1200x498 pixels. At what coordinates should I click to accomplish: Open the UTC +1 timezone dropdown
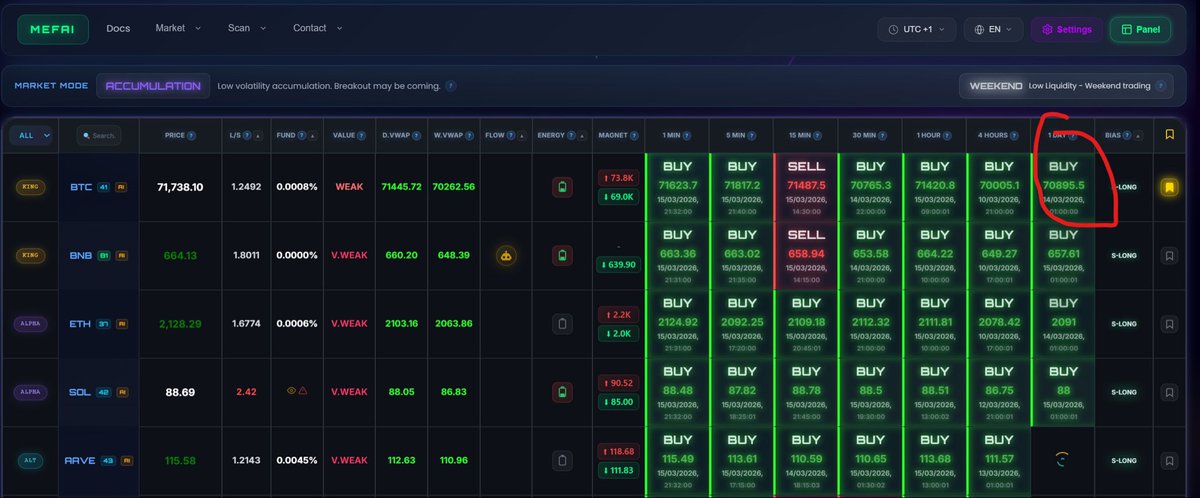point(917,29)
